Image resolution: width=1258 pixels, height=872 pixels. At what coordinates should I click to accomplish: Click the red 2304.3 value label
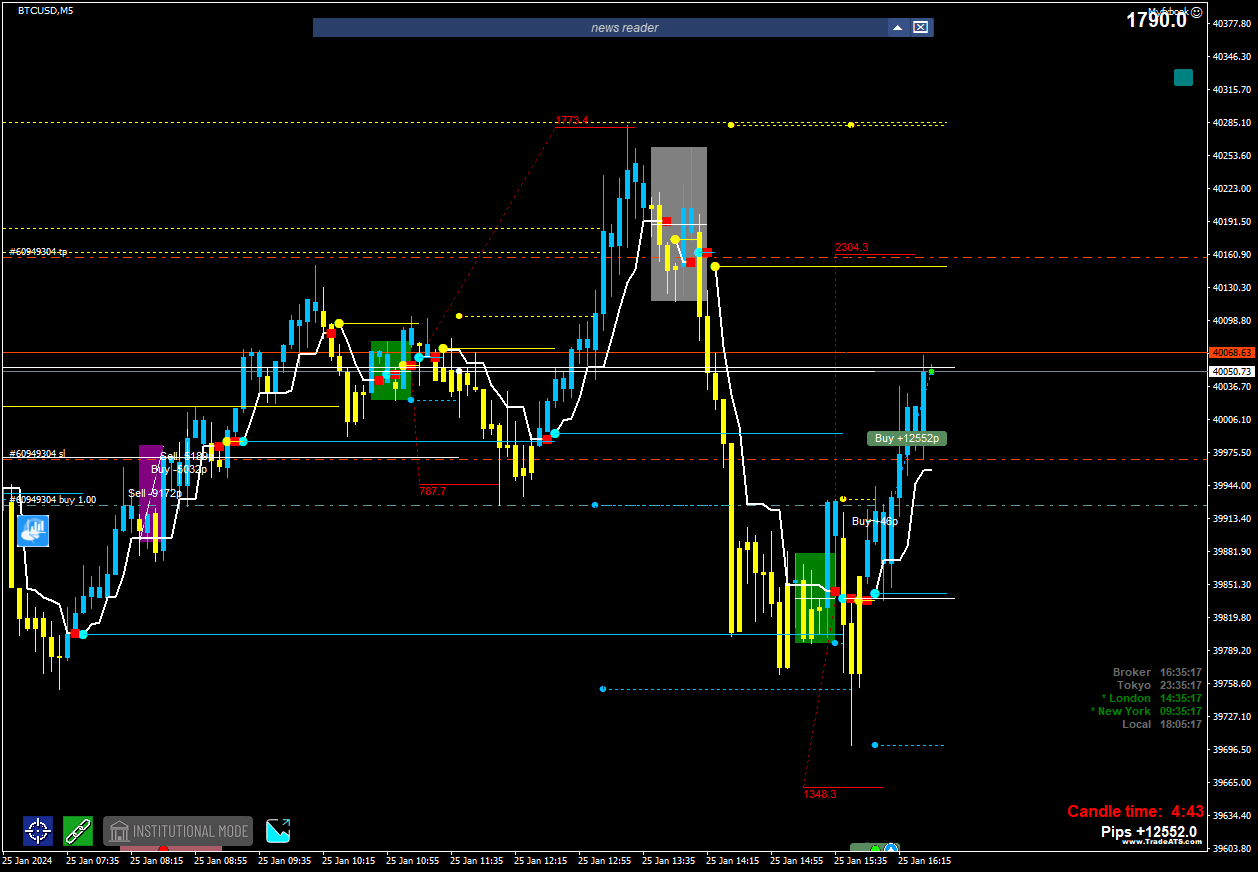coord(852,247)
